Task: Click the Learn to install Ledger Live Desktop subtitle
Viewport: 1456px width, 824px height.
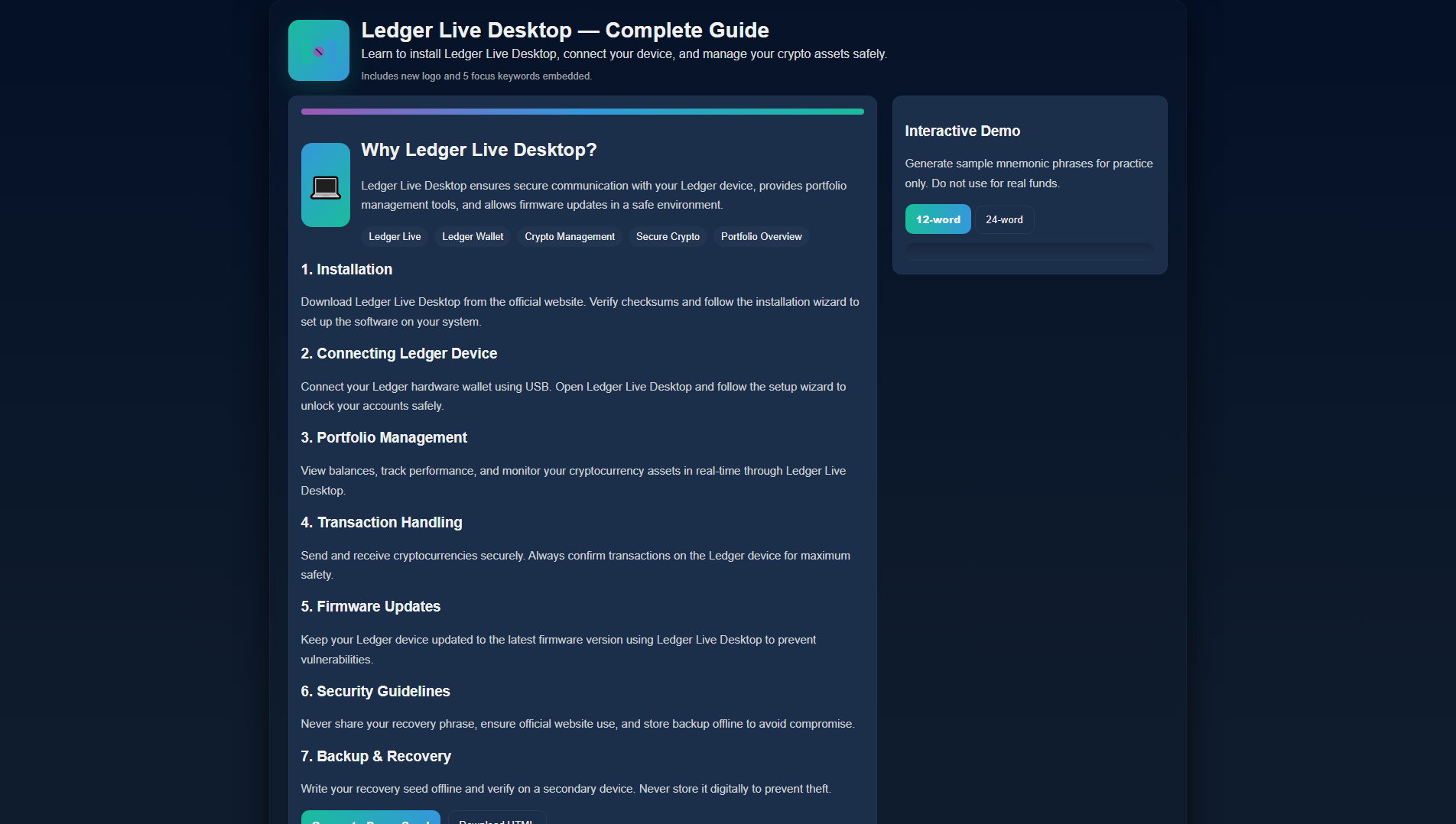Action: click(624, 54)
